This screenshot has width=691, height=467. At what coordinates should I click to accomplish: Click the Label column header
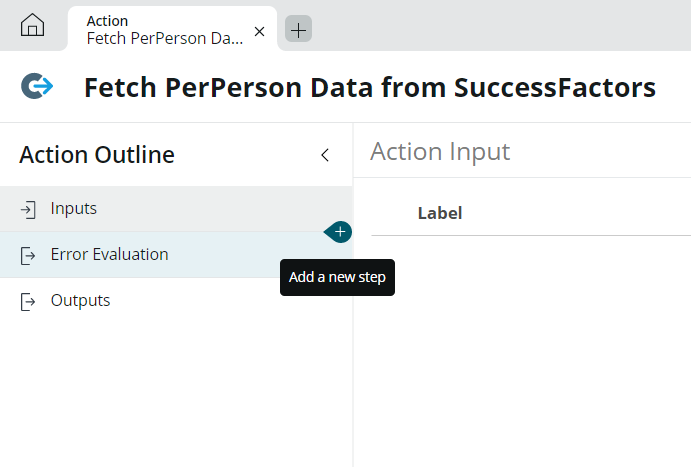pos(440,213)
